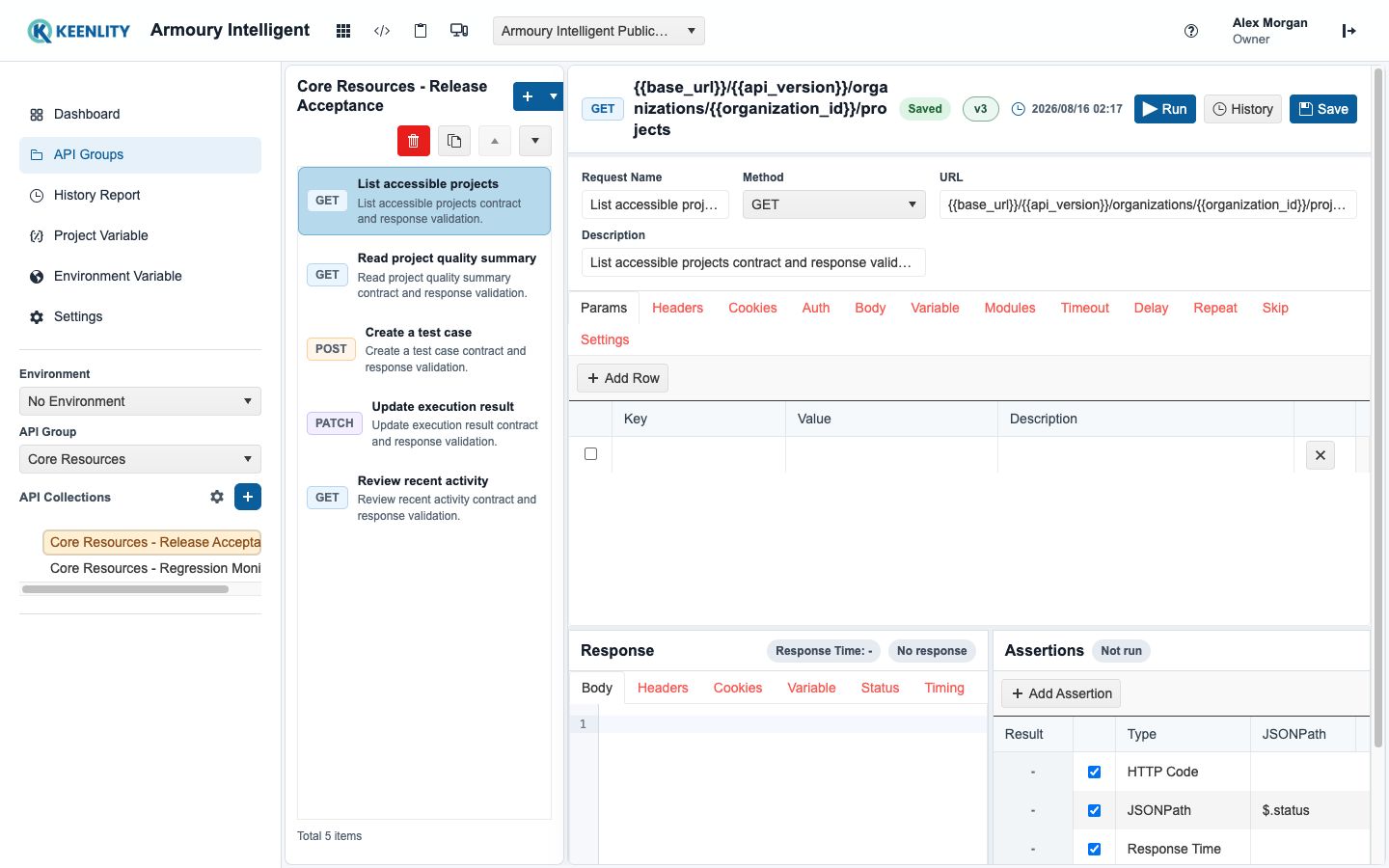The image size is (1389, 868).
Task: Click the URL input field
Action: coord(1148,204)
